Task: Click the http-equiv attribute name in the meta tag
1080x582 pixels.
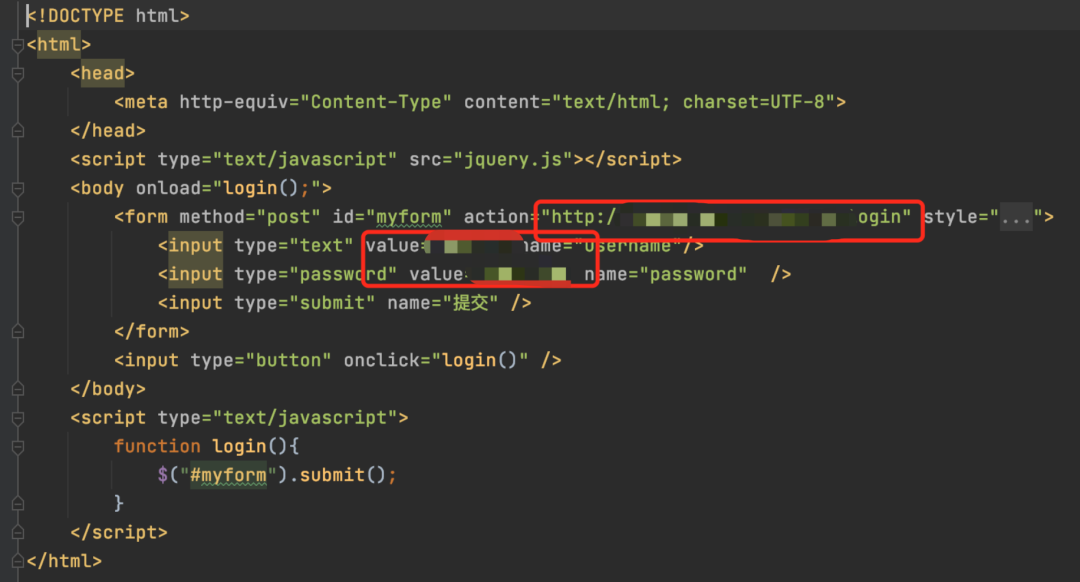Action: [234, 102]
